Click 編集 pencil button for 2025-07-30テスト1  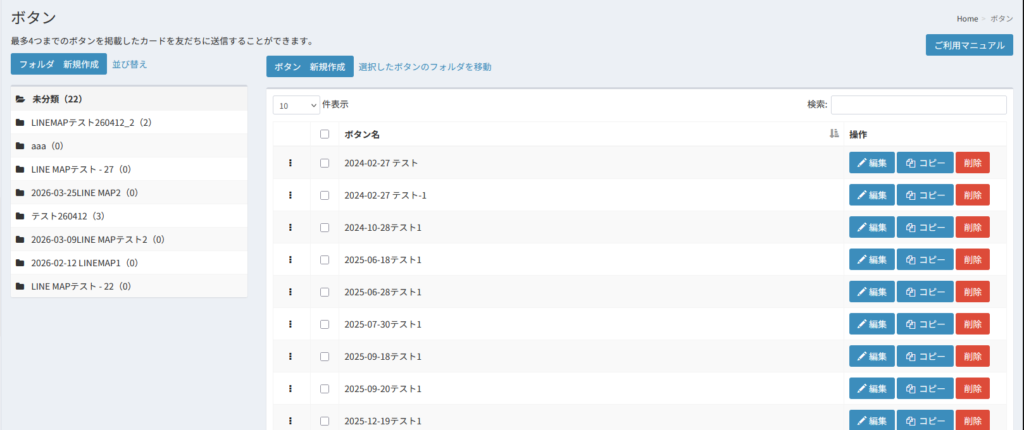871,325
